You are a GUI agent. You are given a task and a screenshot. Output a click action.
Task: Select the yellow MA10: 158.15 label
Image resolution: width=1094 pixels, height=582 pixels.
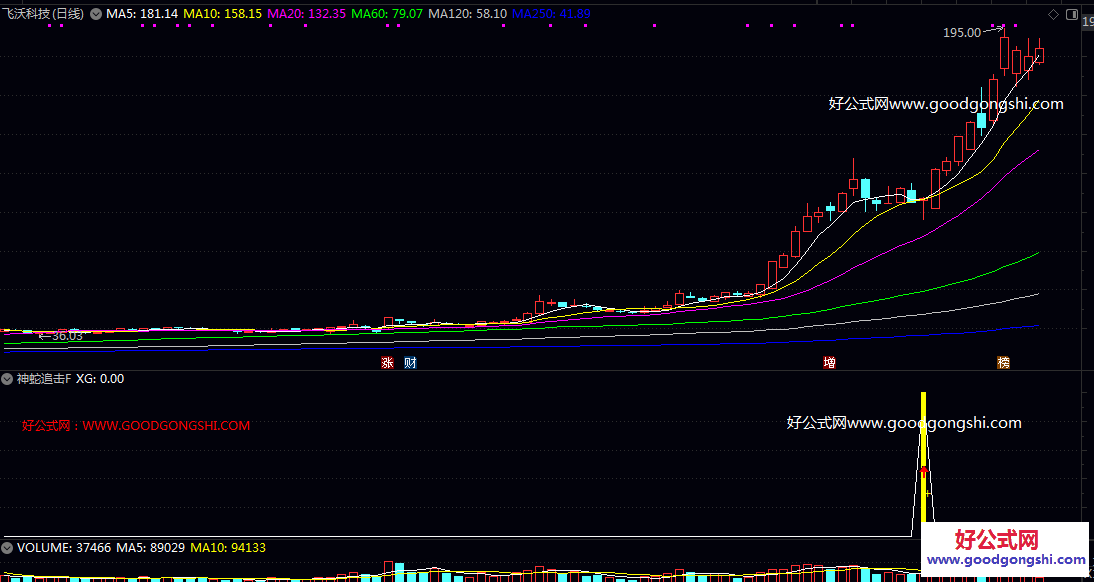[223, 14]
